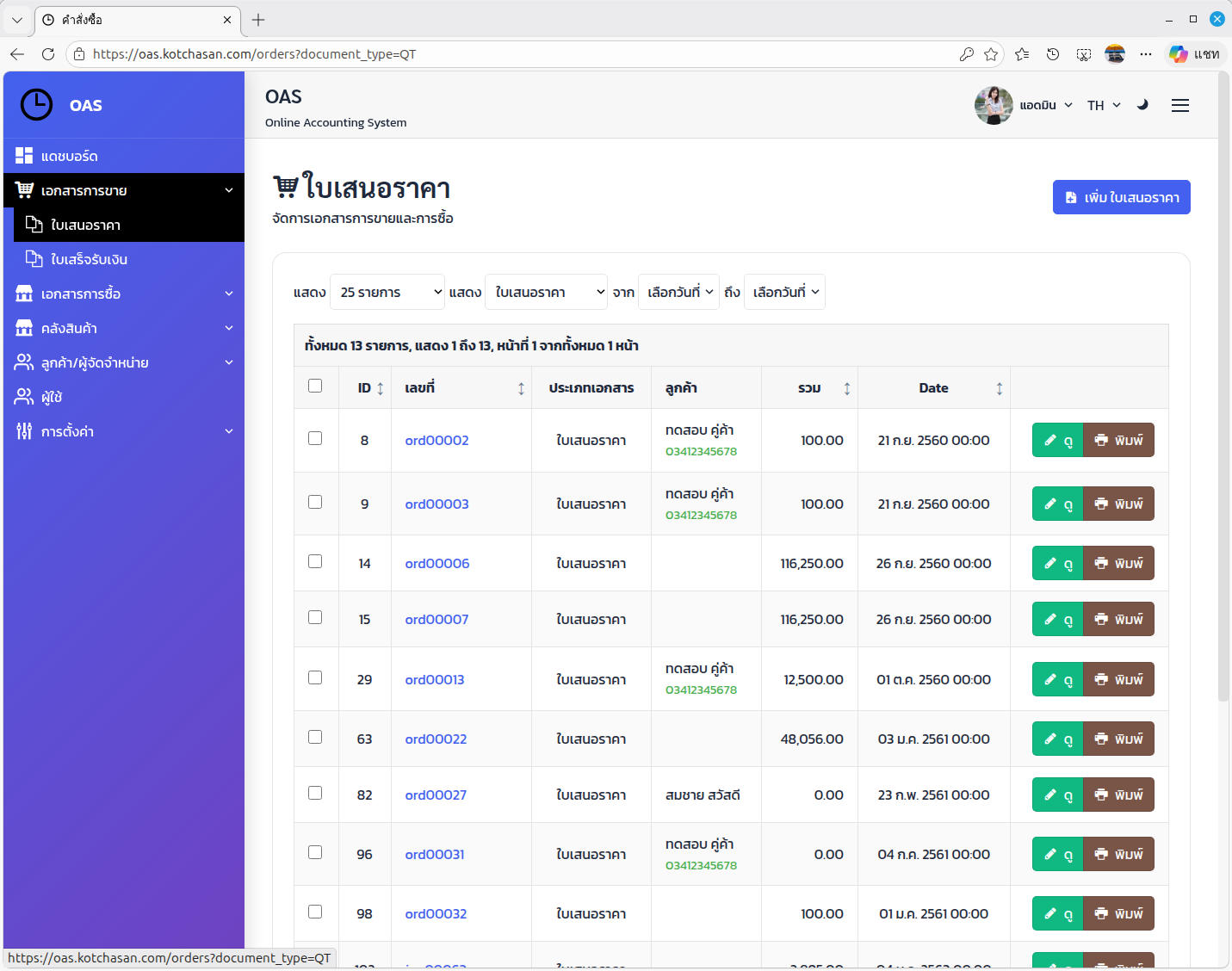Toggle the select-all checkbox in table header
This screenshot has height=971, width=1232.
[x=315, y=386]
